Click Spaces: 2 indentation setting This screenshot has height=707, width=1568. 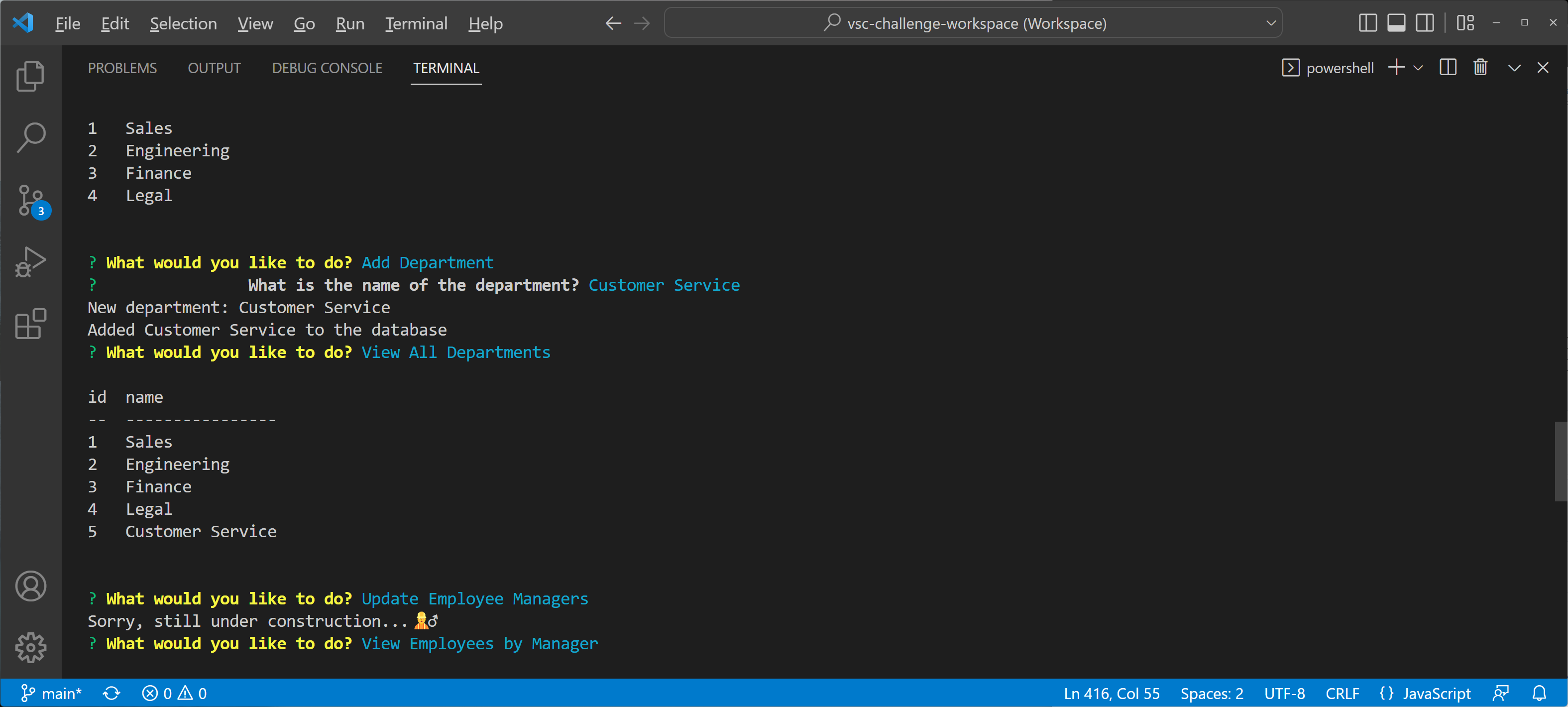coord(1211,694)
